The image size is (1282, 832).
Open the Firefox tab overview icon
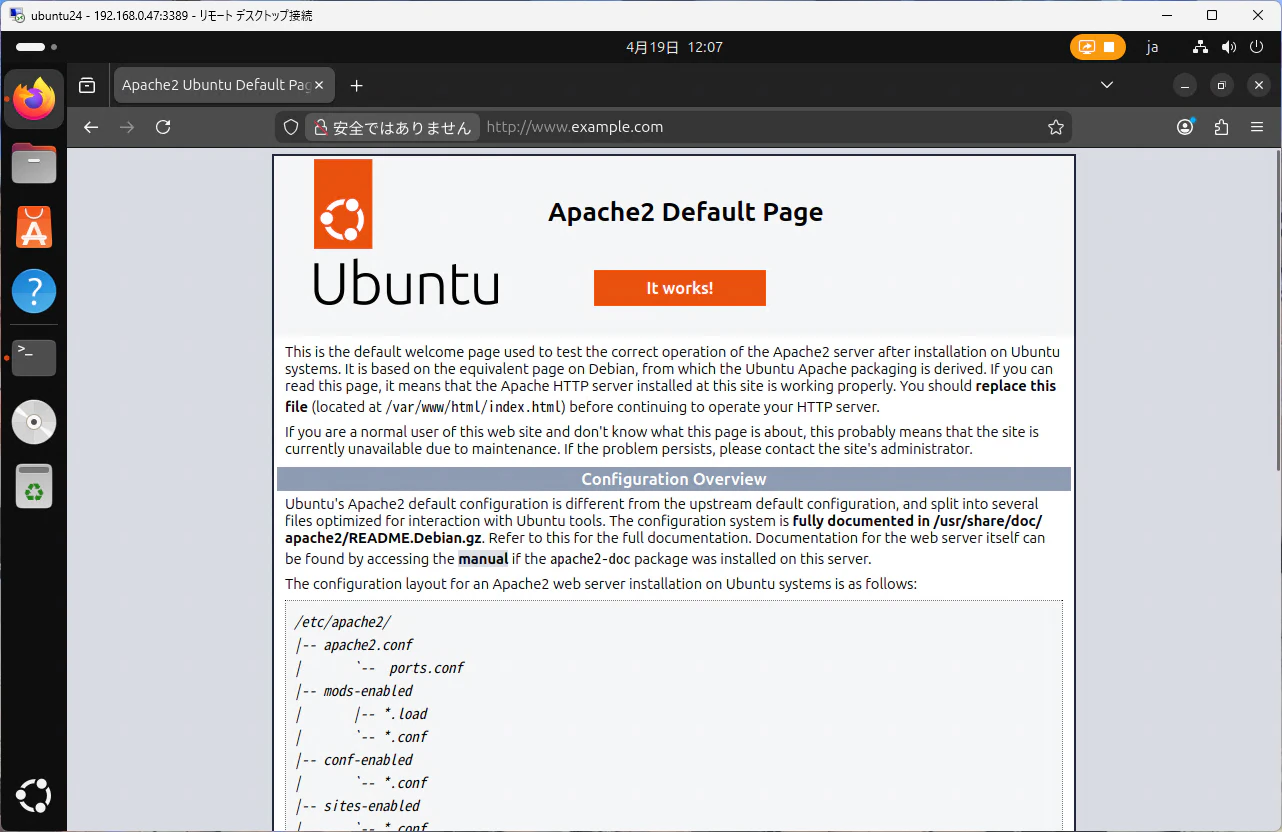pyautogui.click(x=87, y=85)
